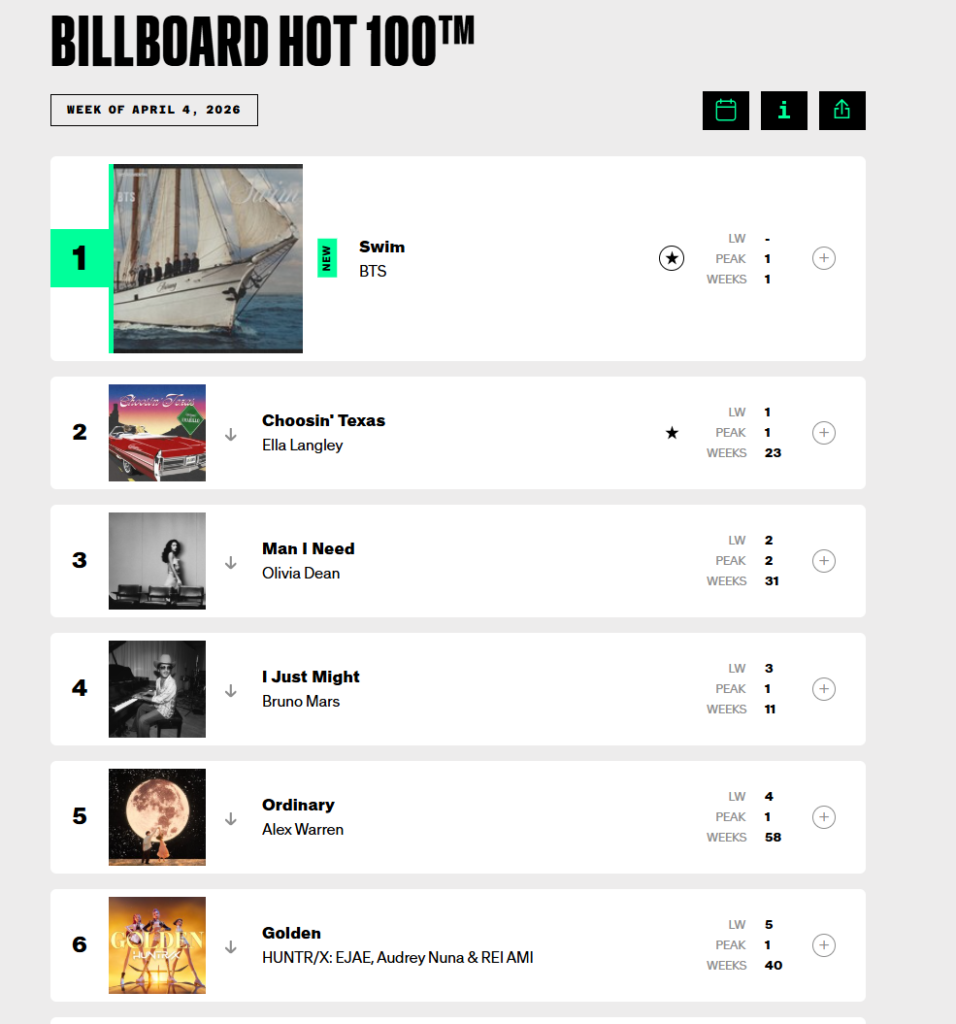Click the share chart icon
The width and height of the screenshot is (956, 1024).
tap(842, 110)
